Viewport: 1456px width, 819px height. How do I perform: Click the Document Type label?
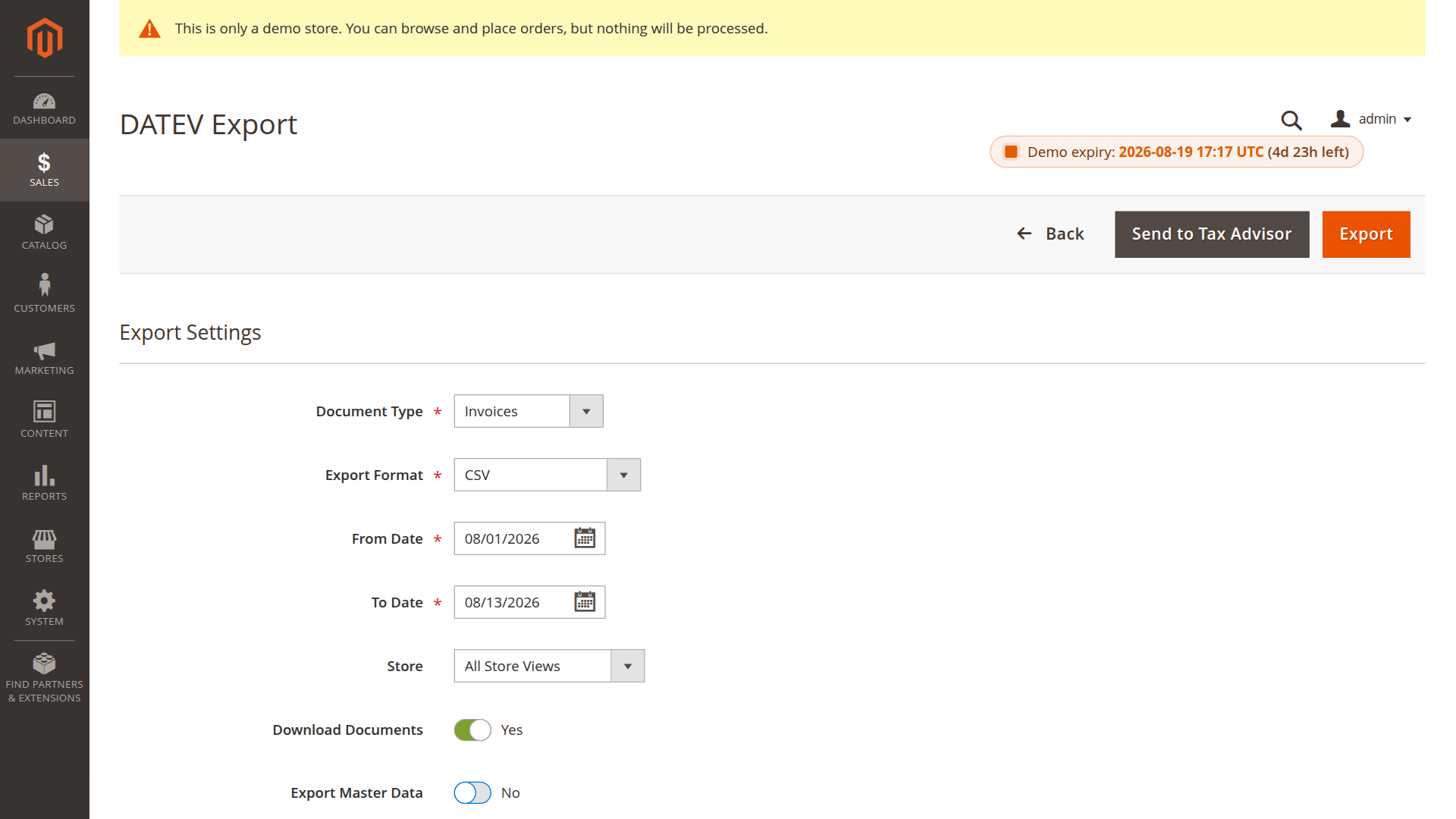point(369,411)
